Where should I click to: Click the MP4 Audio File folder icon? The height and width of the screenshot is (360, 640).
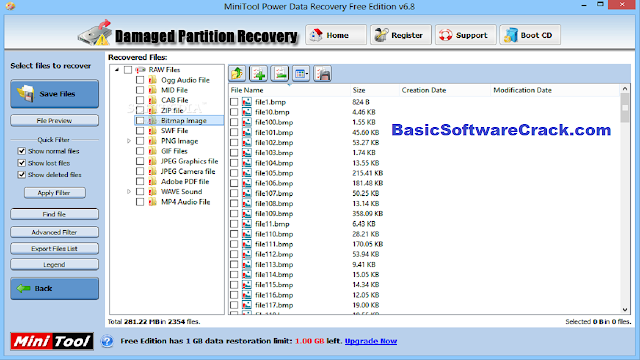[x=153, y=202]
